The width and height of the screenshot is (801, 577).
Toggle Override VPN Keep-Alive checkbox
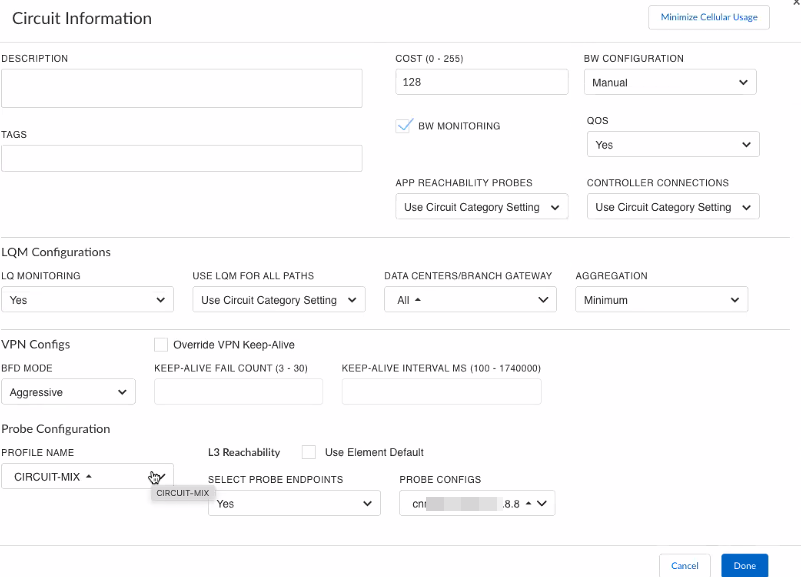tap(161, 345)
